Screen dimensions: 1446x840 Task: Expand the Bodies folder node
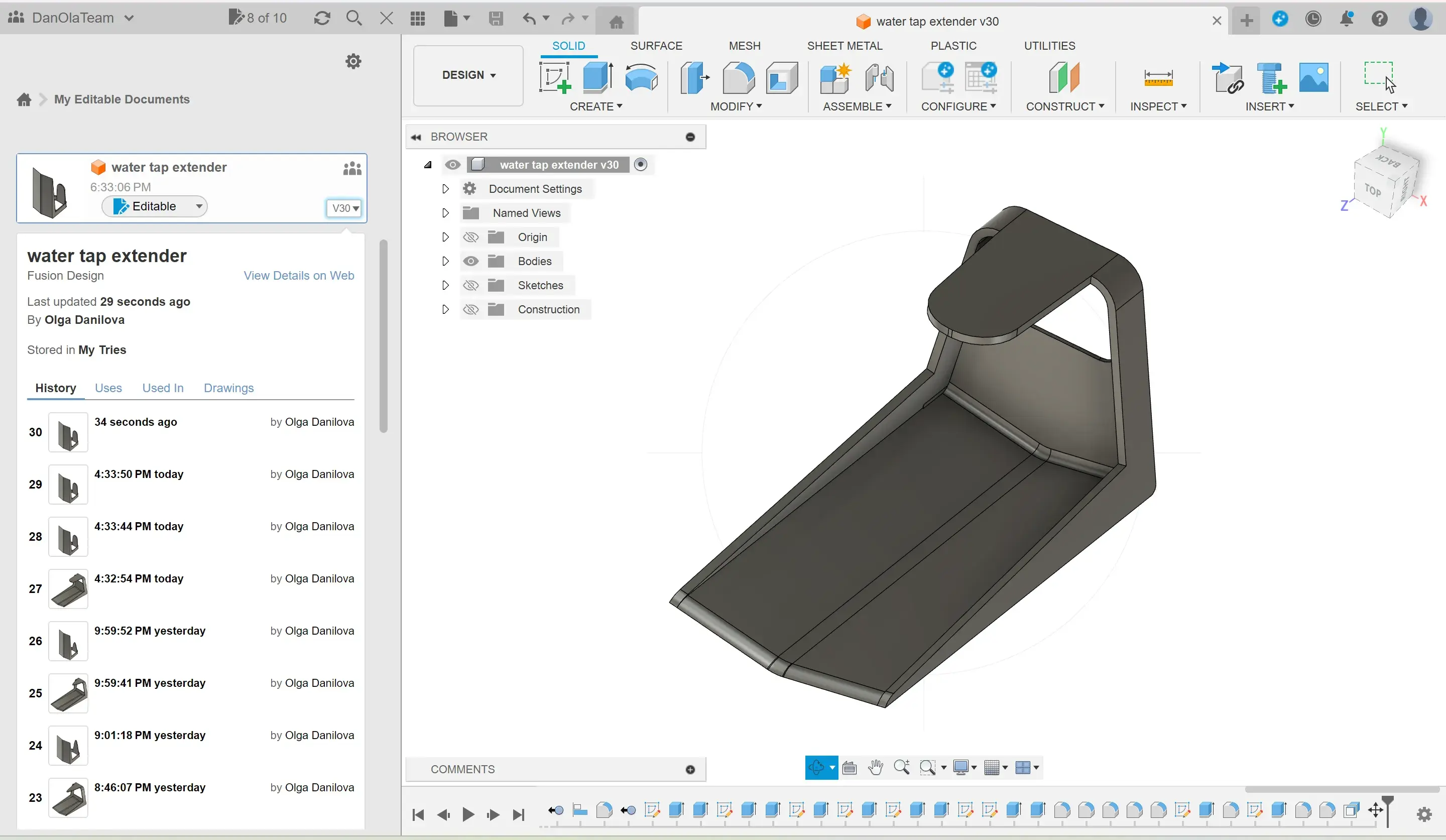[x=445, y=261]
